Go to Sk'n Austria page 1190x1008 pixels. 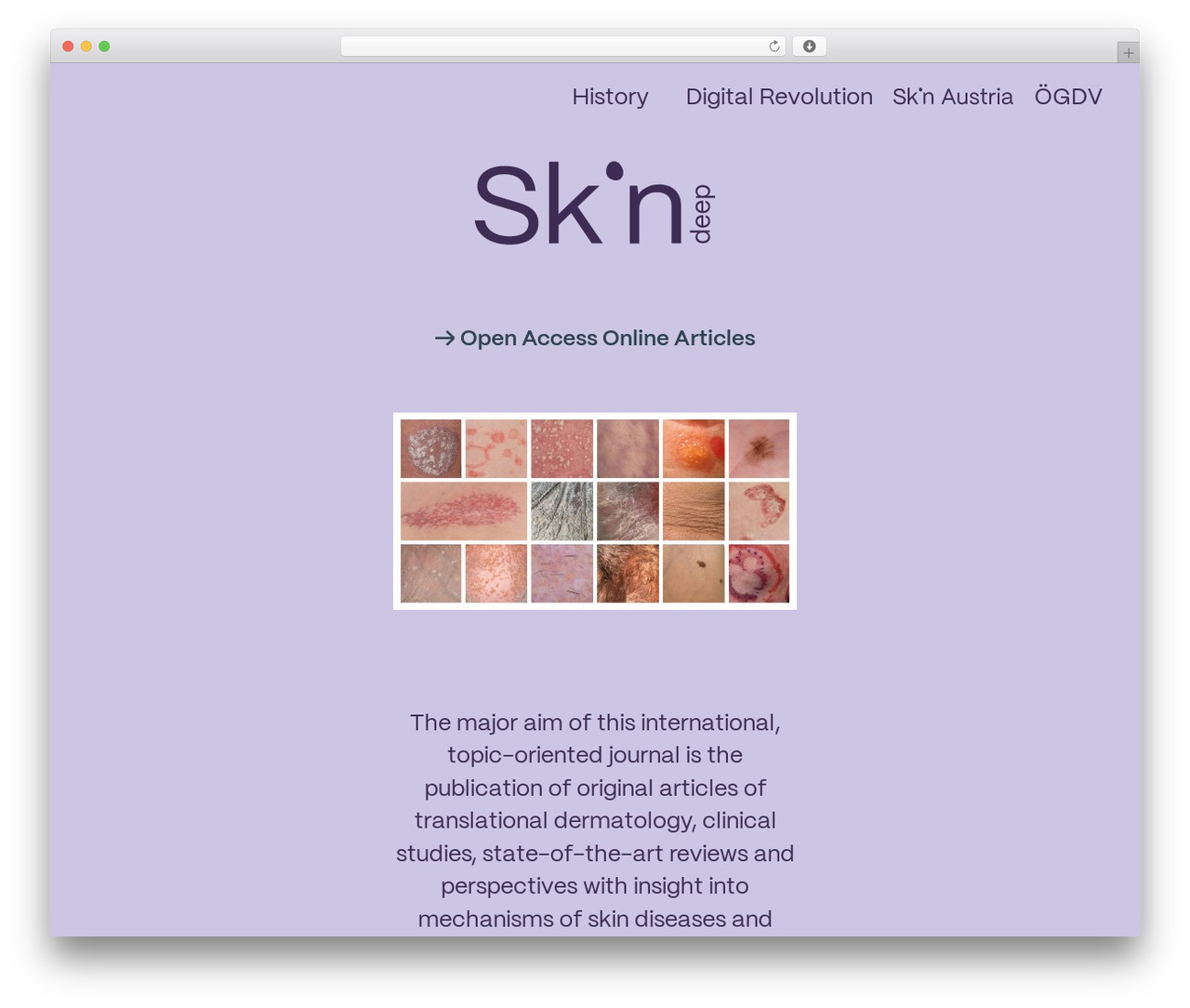pyautogui.click(x=953, y=97)
